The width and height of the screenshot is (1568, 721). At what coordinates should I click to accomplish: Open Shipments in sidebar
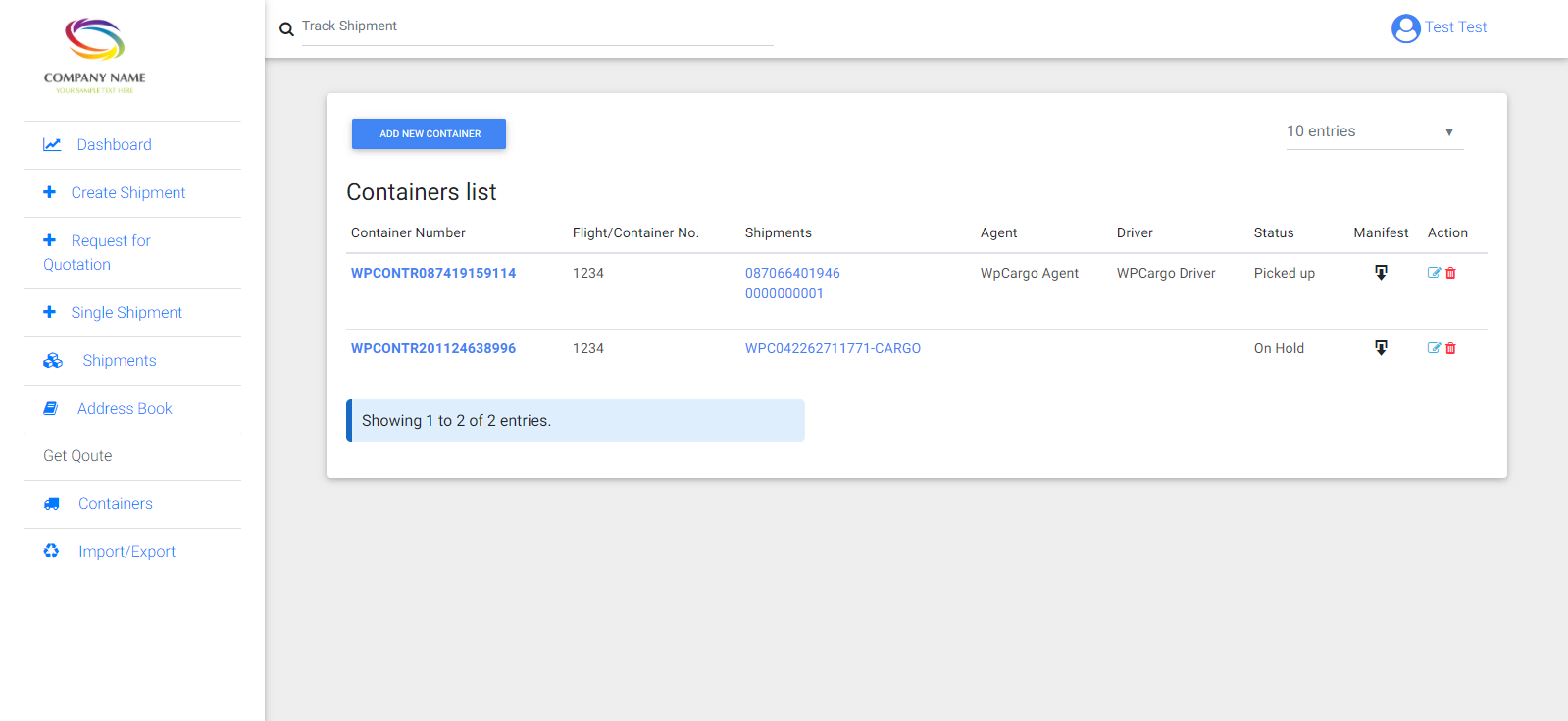click(120, 361)
